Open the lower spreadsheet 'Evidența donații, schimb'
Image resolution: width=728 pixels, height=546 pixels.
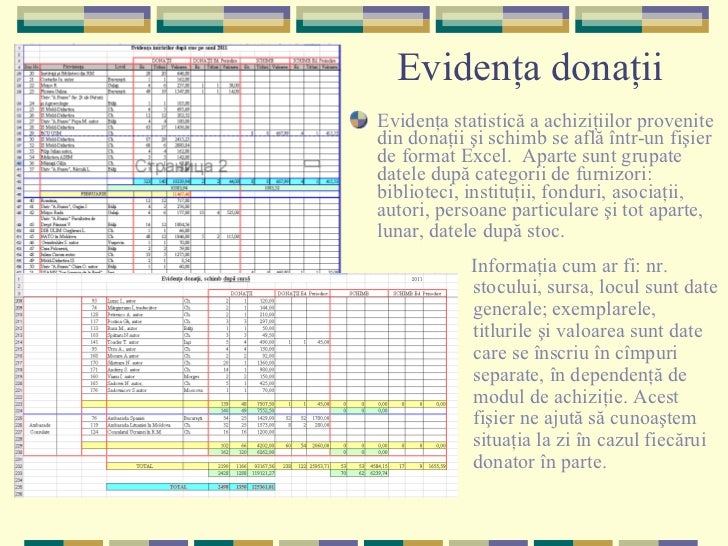236,385
